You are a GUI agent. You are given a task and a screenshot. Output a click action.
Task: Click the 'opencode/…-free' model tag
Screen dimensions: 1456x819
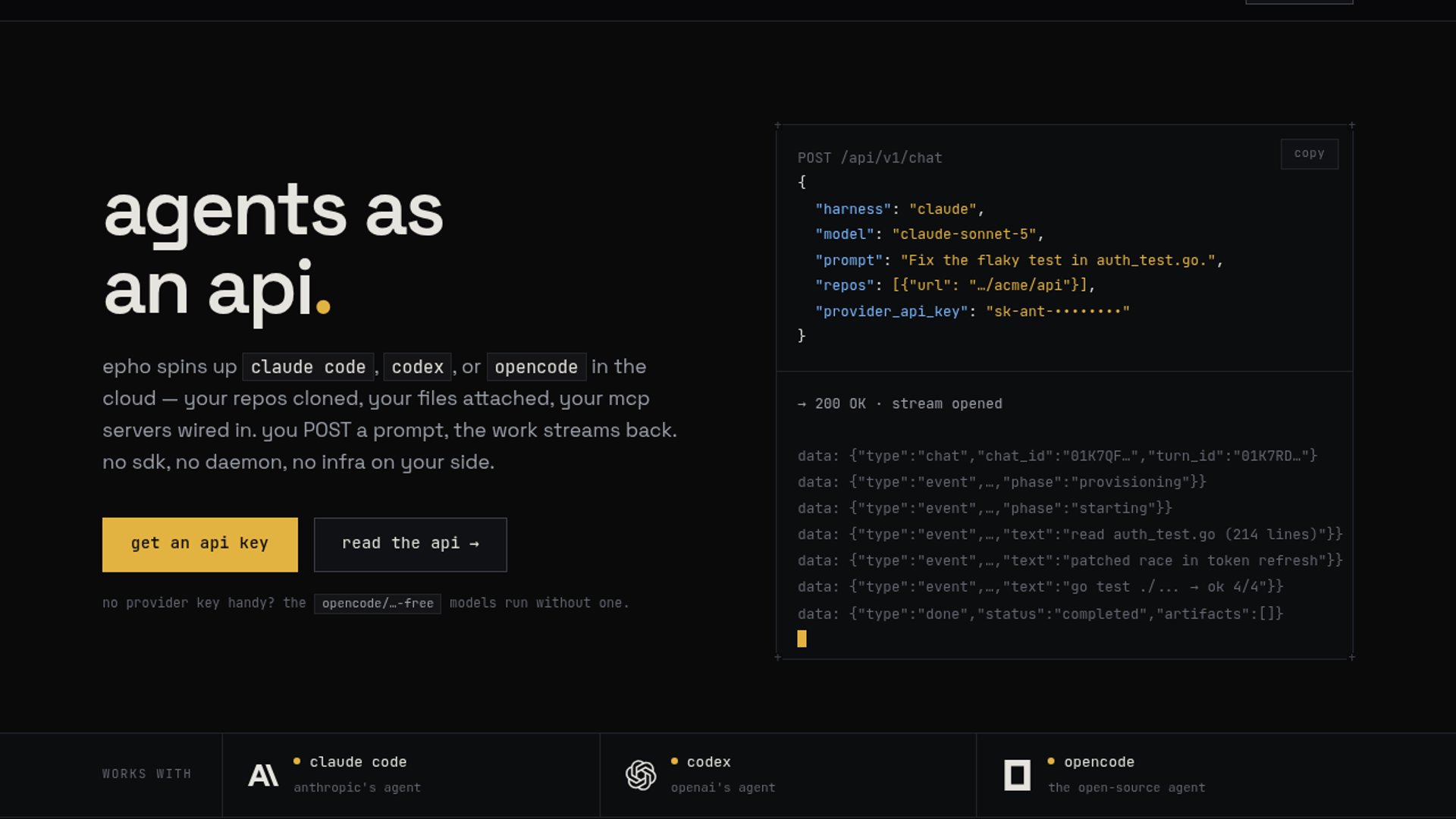[x=378, y=604]
